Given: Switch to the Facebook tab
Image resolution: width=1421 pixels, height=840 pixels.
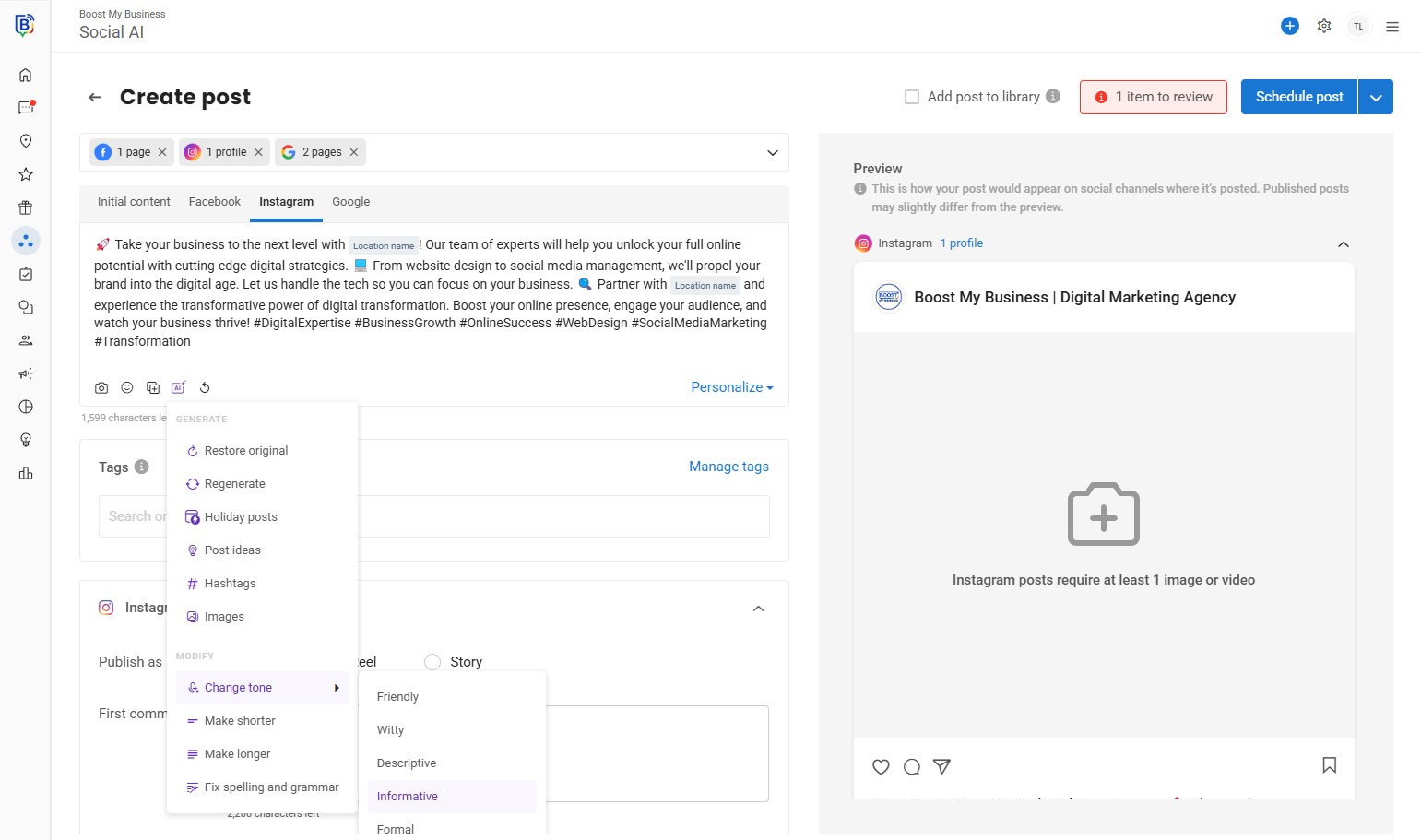Looking at the screenshot, I should (214, 202).
